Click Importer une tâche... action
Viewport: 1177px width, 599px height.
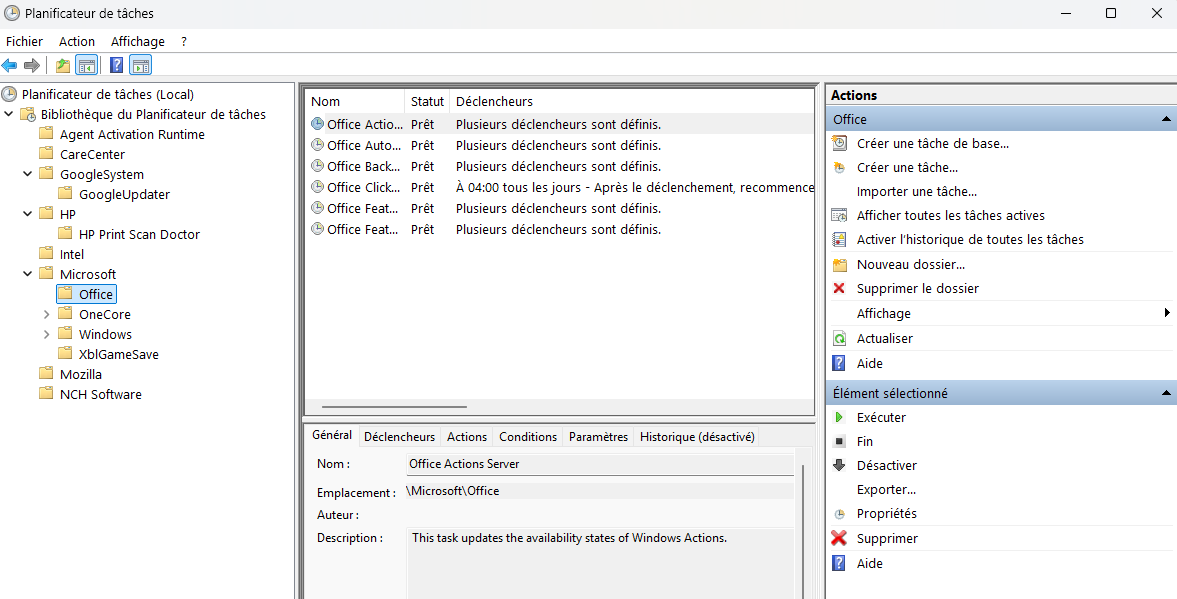click(917, 191)
